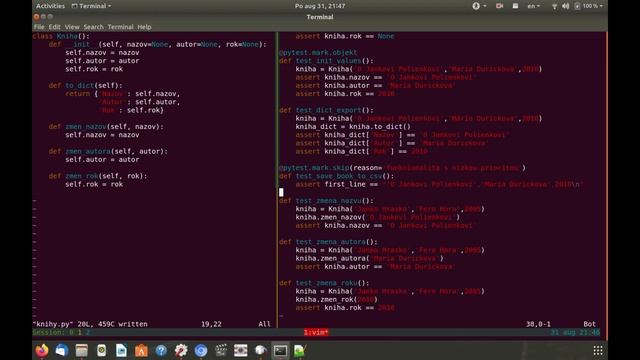The image size is (640, 360).
Task: Open settings tools wrench-gear dock icon
Action: click(x=181, y=350)
